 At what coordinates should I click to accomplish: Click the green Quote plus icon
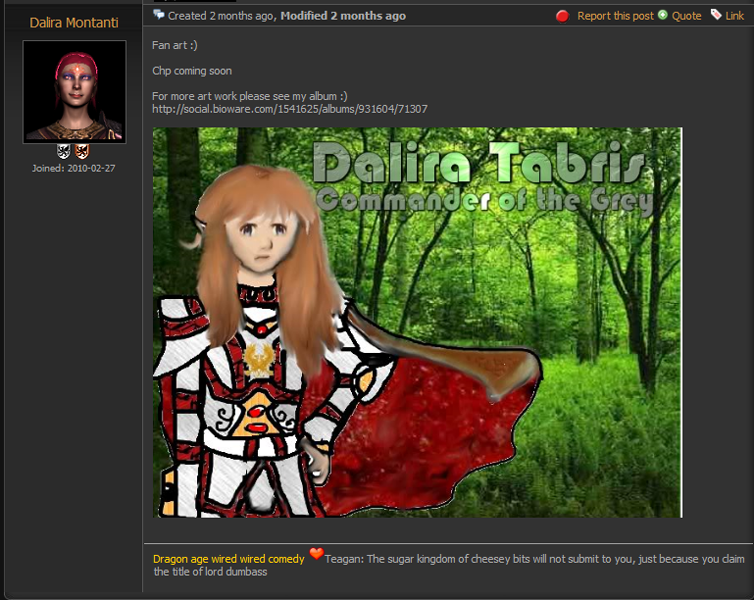(x=663, y=15)
